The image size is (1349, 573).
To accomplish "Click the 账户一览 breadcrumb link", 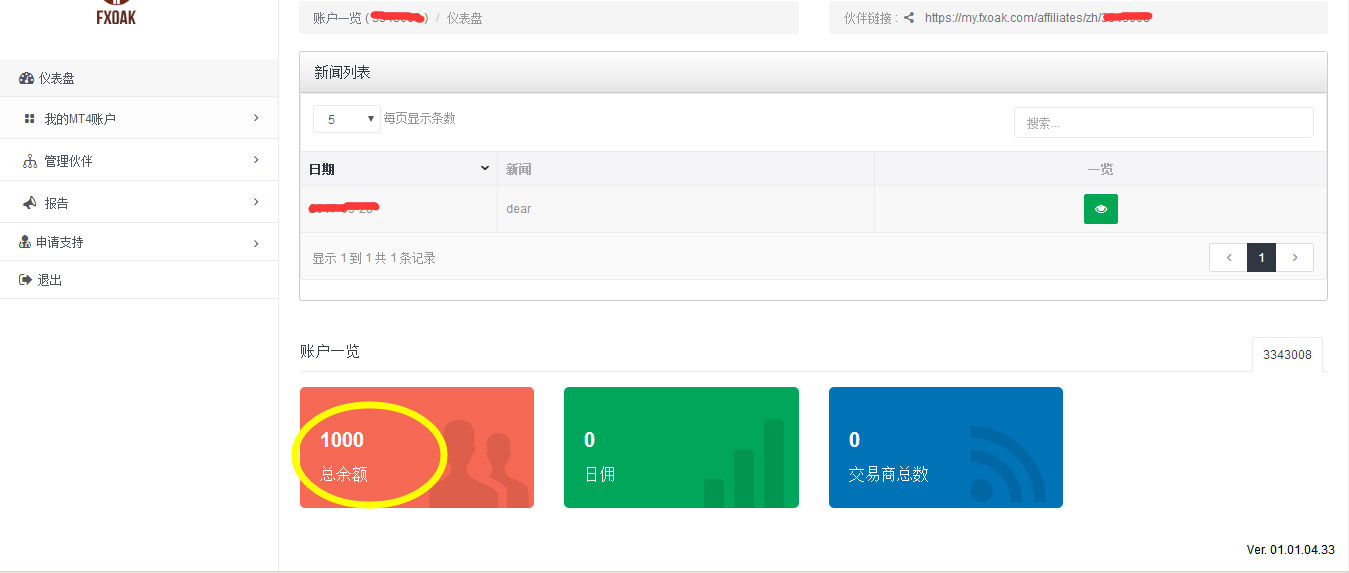I will [x=337, y=18].
